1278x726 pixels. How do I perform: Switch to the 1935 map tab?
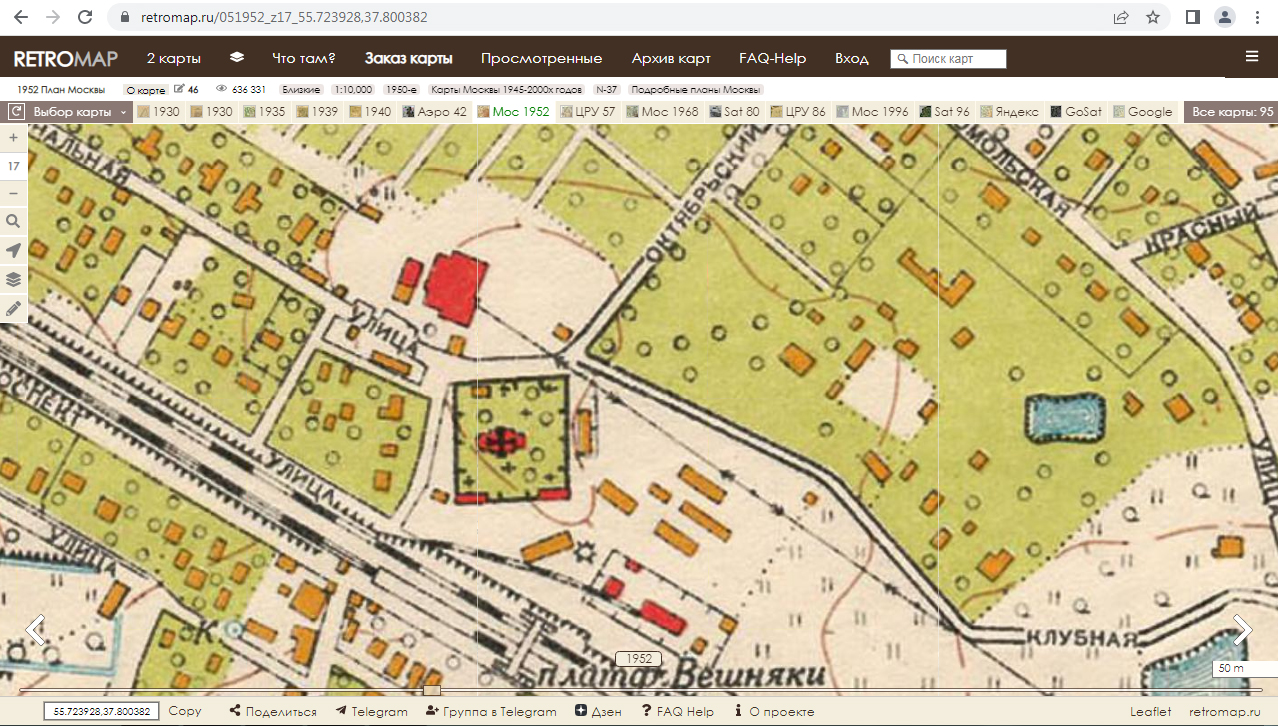click(x=265, y=112)
